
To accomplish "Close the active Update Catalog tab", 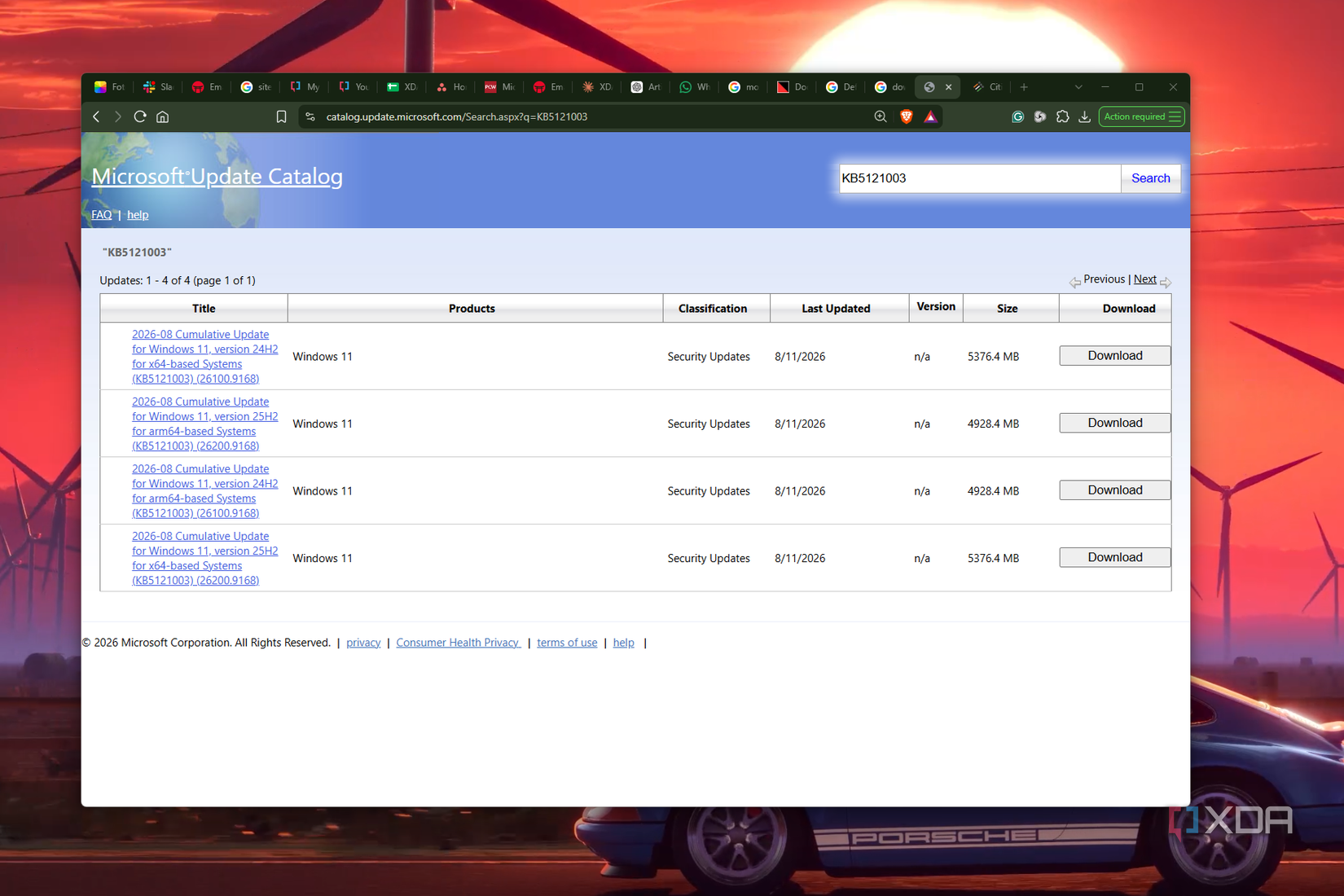I will coord(948,87).
